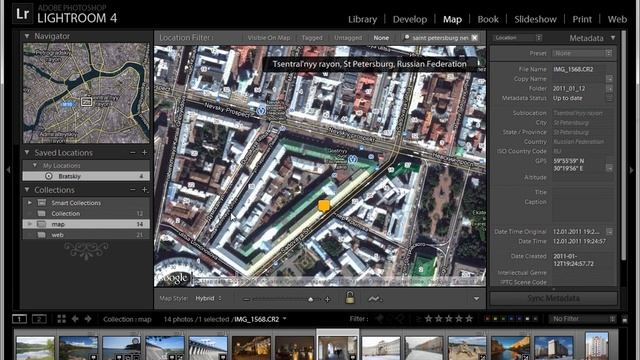Select the Bratskiy saved location
This screenshot has width=640, height=360.
(86, 176)
